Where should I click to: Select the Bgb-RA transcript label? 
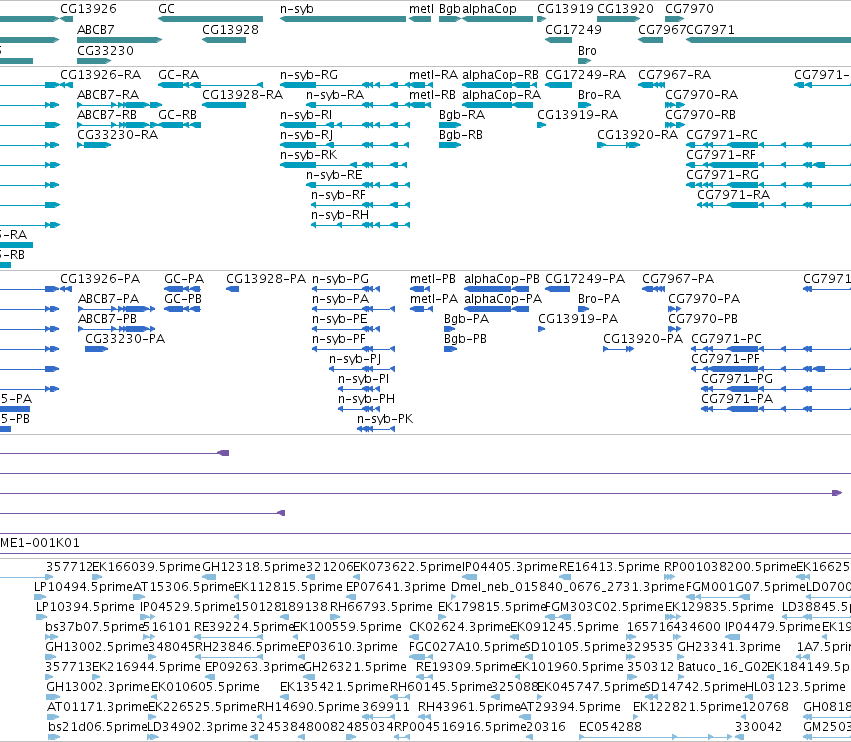[x=462, y=115]
